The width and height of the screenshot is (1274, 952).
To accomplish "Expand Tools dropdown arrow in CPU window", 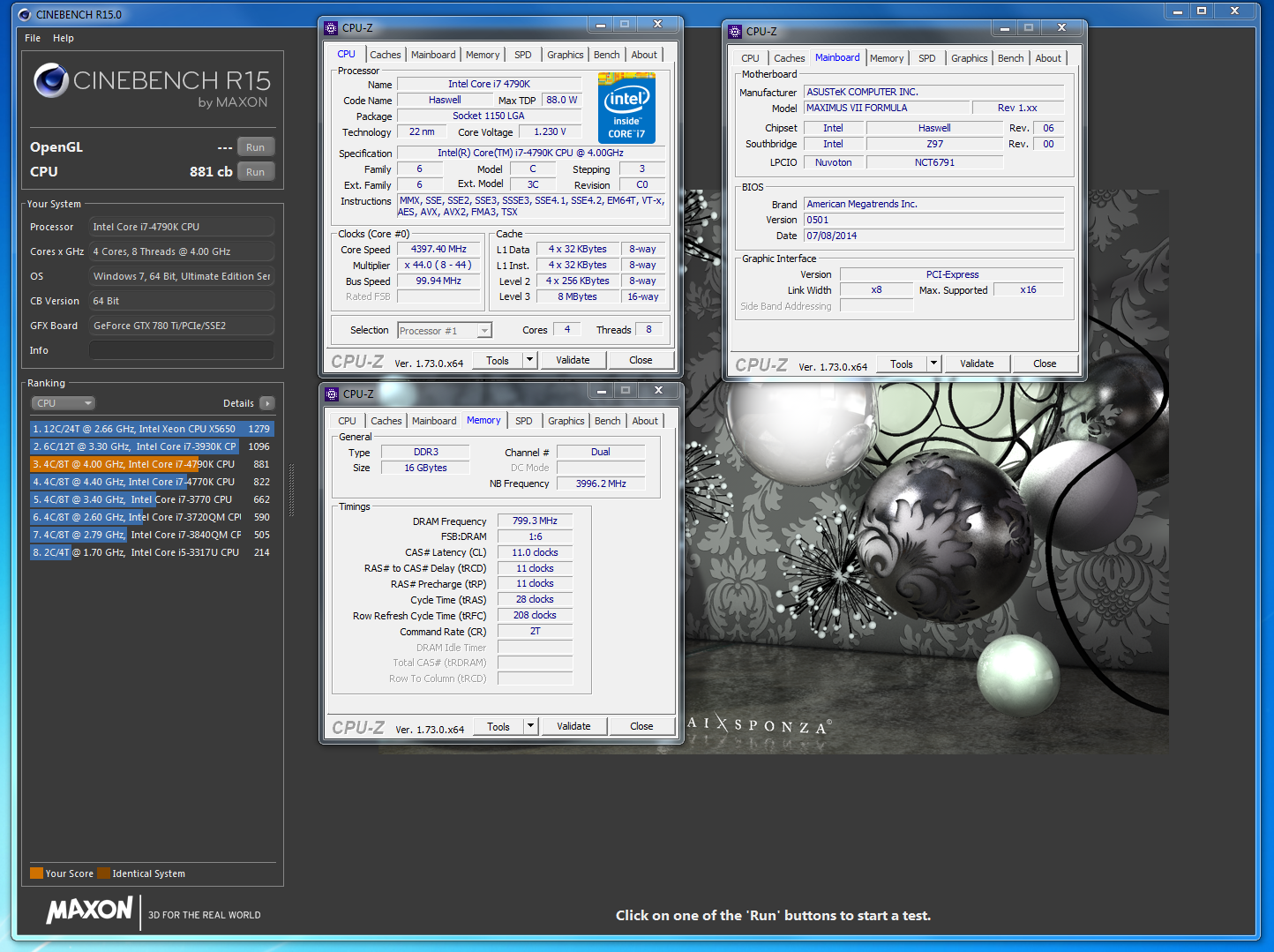I will pyautogui.click(x=529, y=360).
